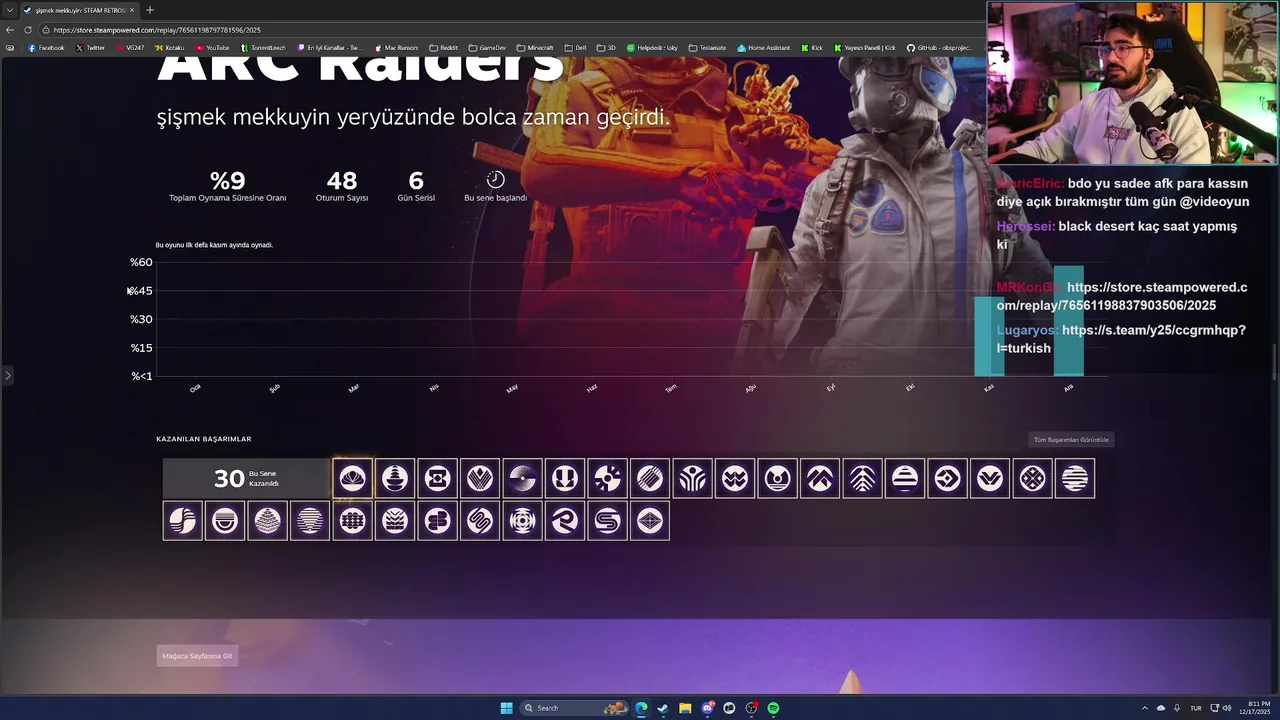Expand the 3D bookmarks folder
The height and width of the screenshot is (720, 1280).
pyautogui.click(x=606, y=48)
